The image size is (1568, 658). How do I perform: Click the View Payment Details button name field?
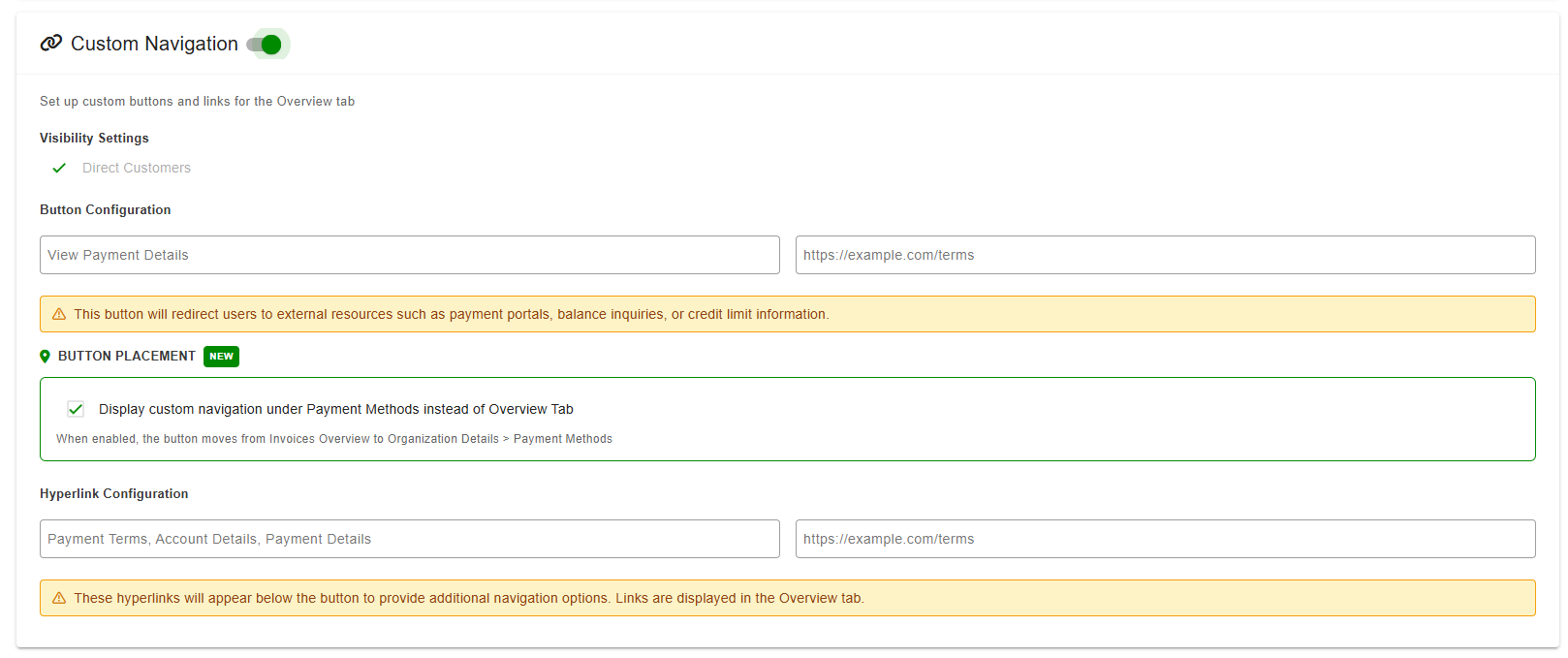click(x=410, y=255)
